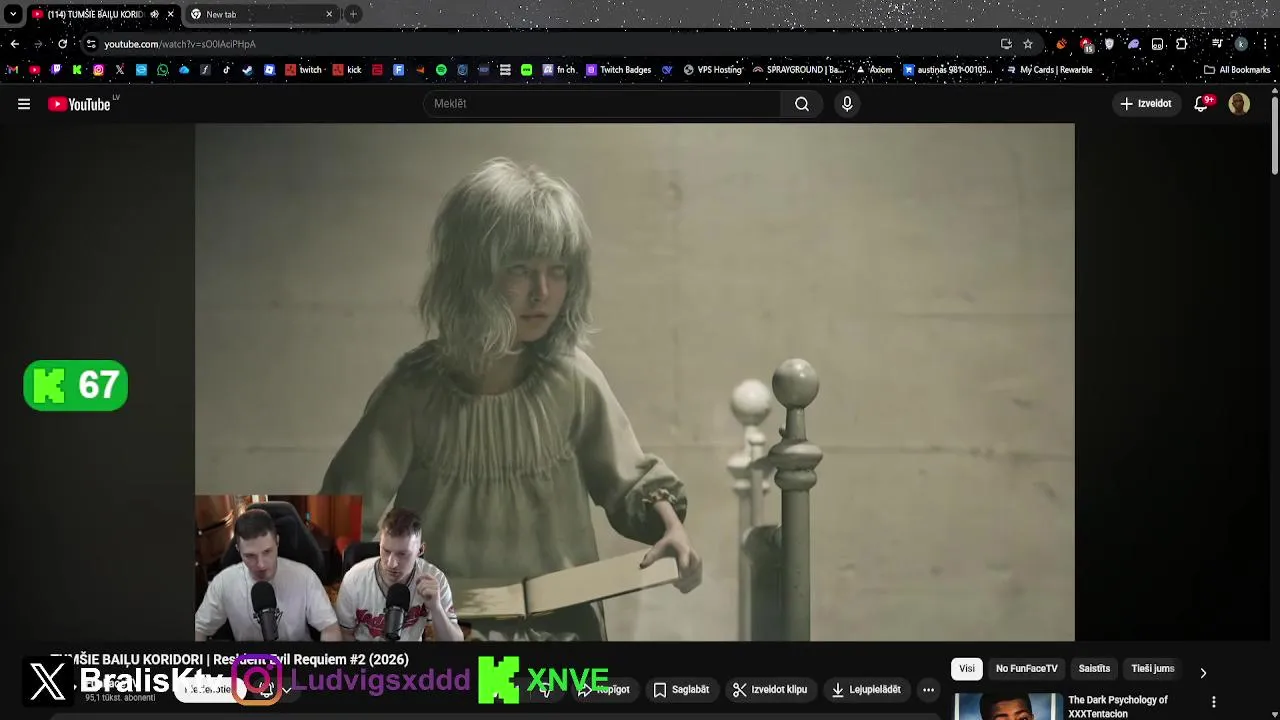Go back with the browser back arrow
The width and height of the screenshot is (1280, 720).
(14, 44)
